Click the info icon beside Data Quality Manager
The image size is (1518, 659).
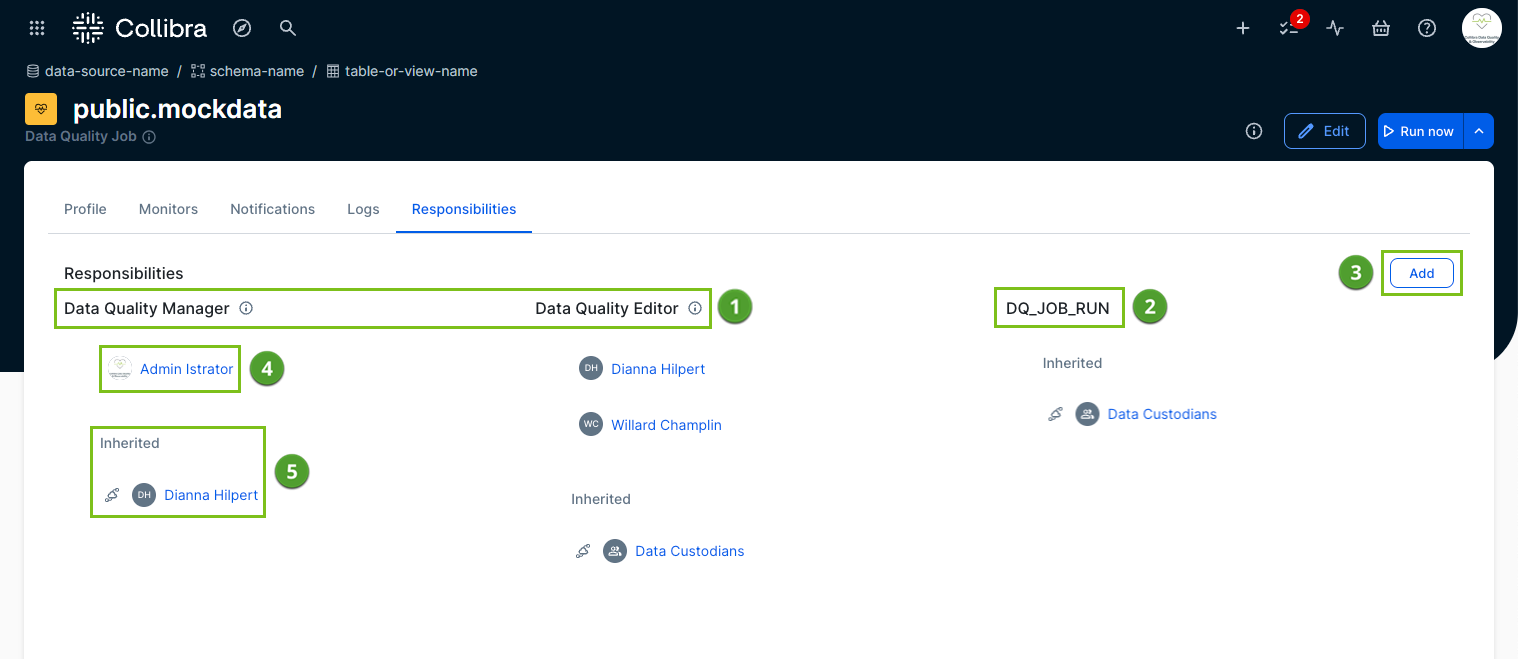point(246,308)
